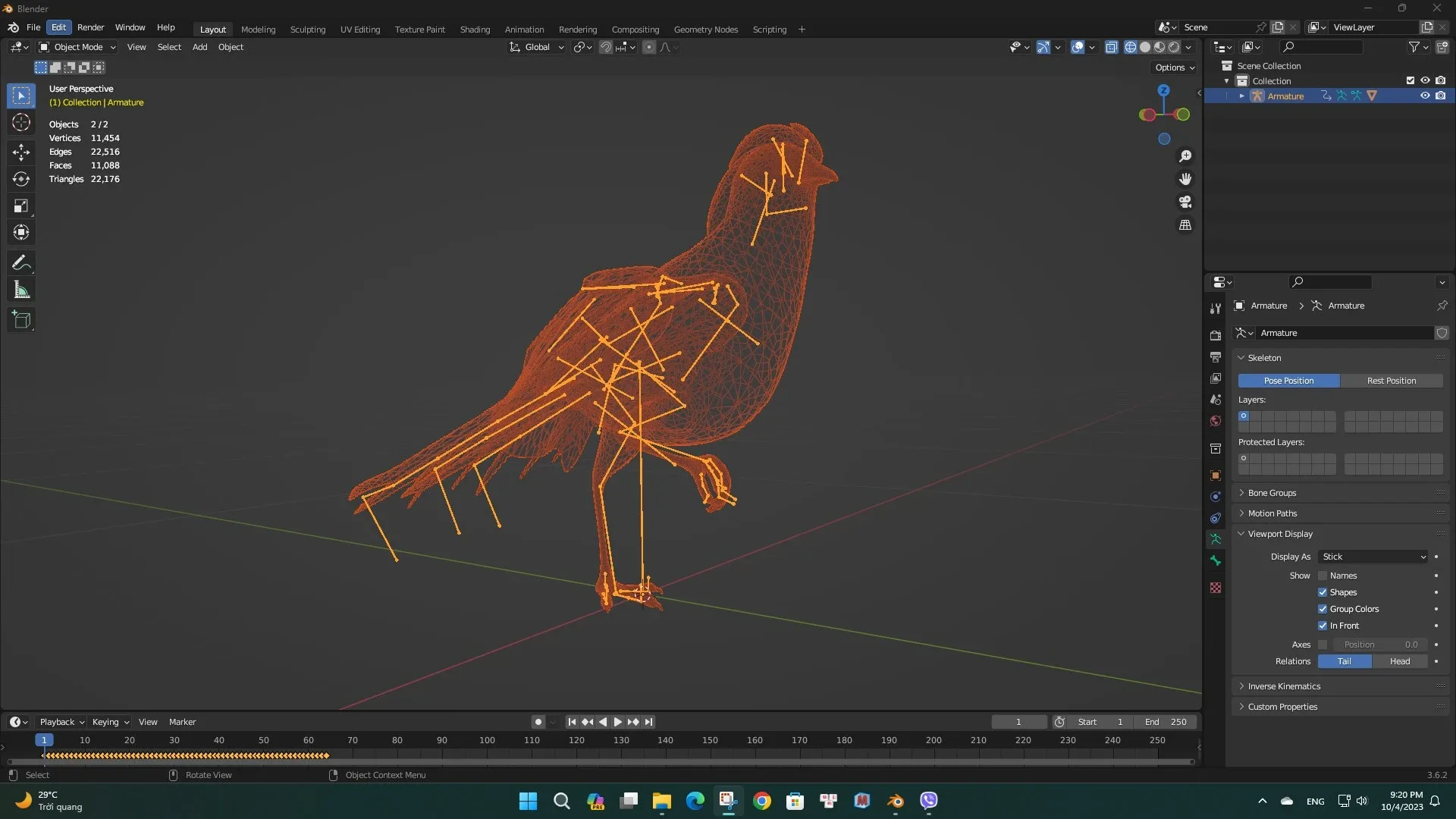Viewport: 1456px width, 819px height.
Task: Expand the Armature outliner item
Action: coord(1241,96)
